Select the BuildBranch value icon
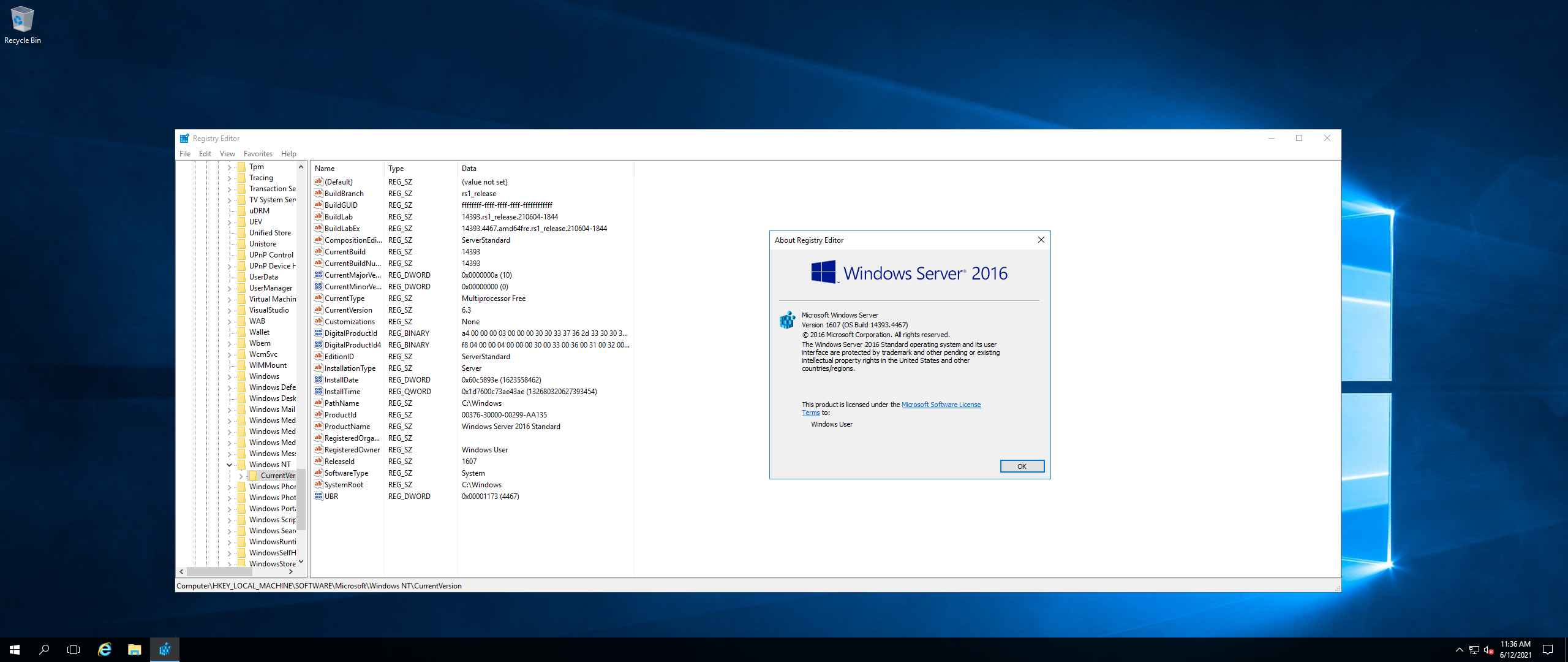Viewport: 1568px width, 662px height. (318, 194)
